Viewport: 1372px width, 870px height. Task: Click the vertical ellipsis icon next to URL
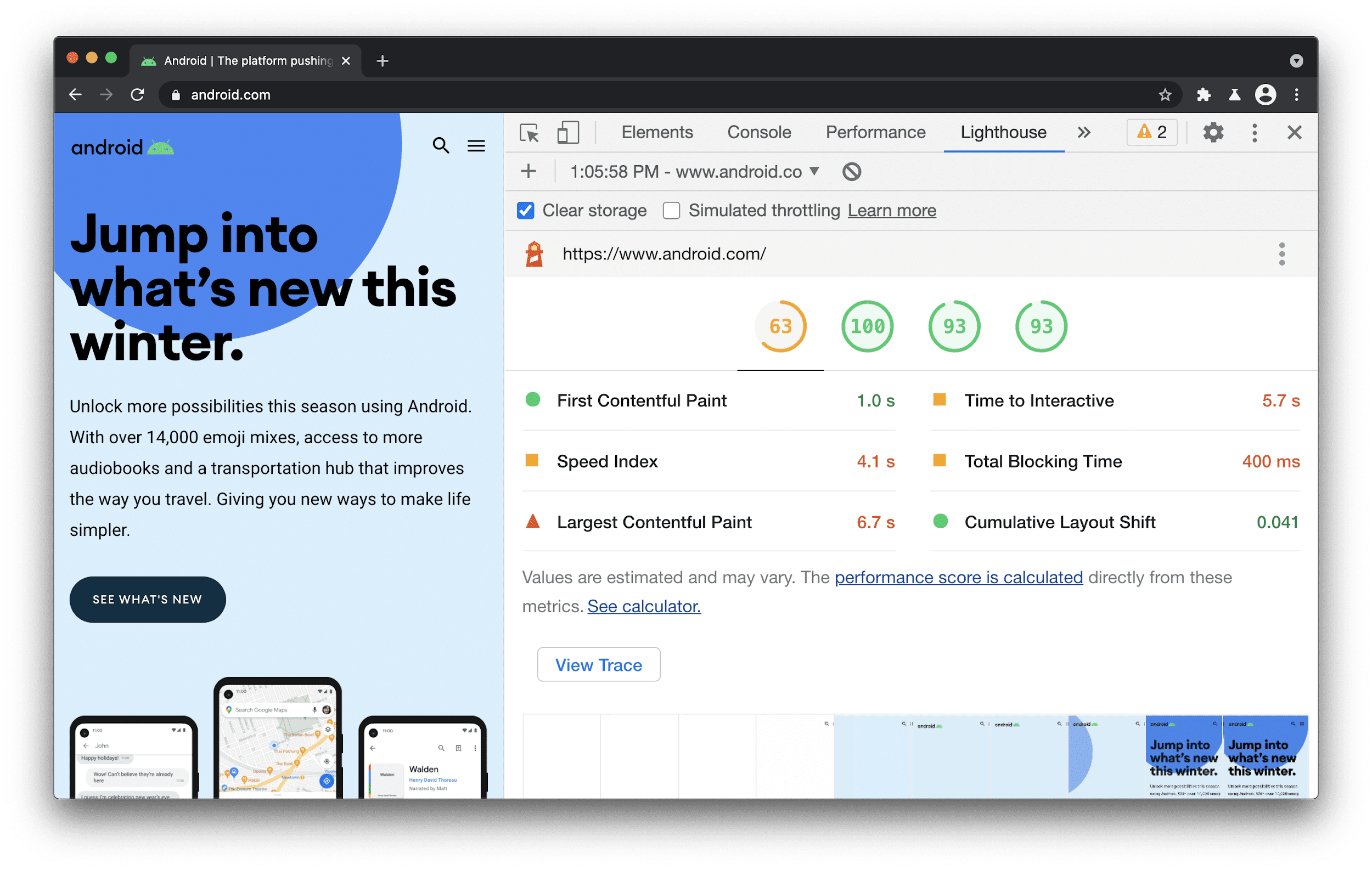(1282, 254)
